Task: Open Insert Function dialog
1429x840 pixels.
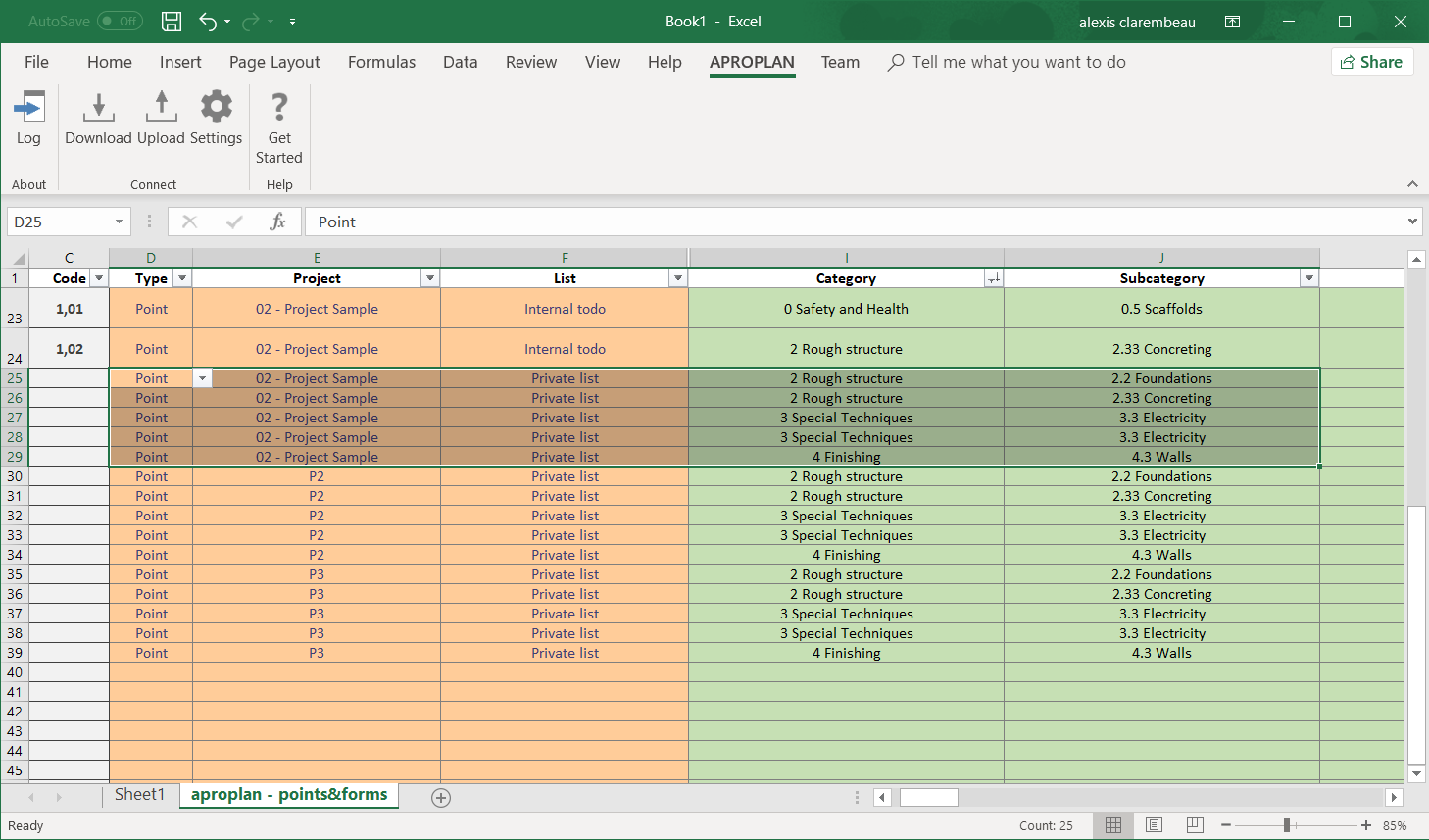Action: pyautogui.click(x=278, y=222)
